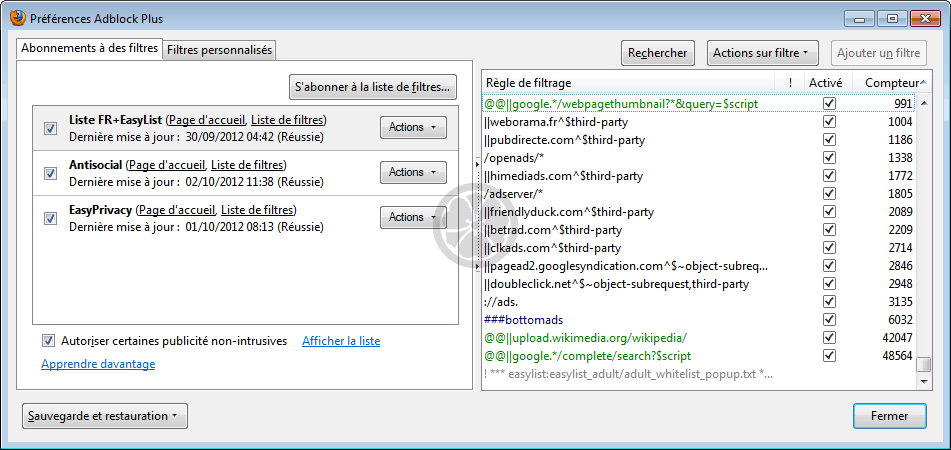
Task: Open Actions dropdown for EasyPrivacy
Action: pos(413,217)
